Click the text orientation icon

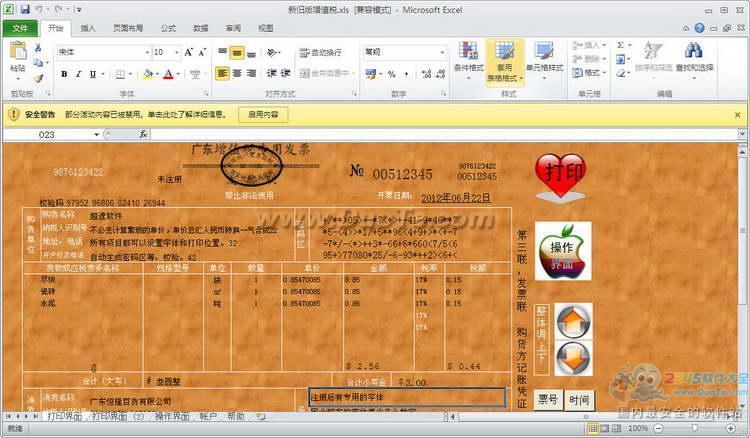[272, 52]
